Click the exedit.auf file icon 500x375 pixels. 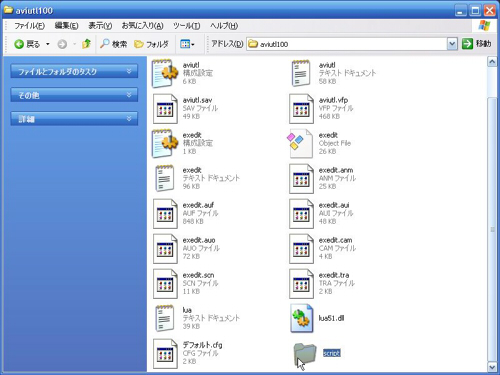[165, 214]
